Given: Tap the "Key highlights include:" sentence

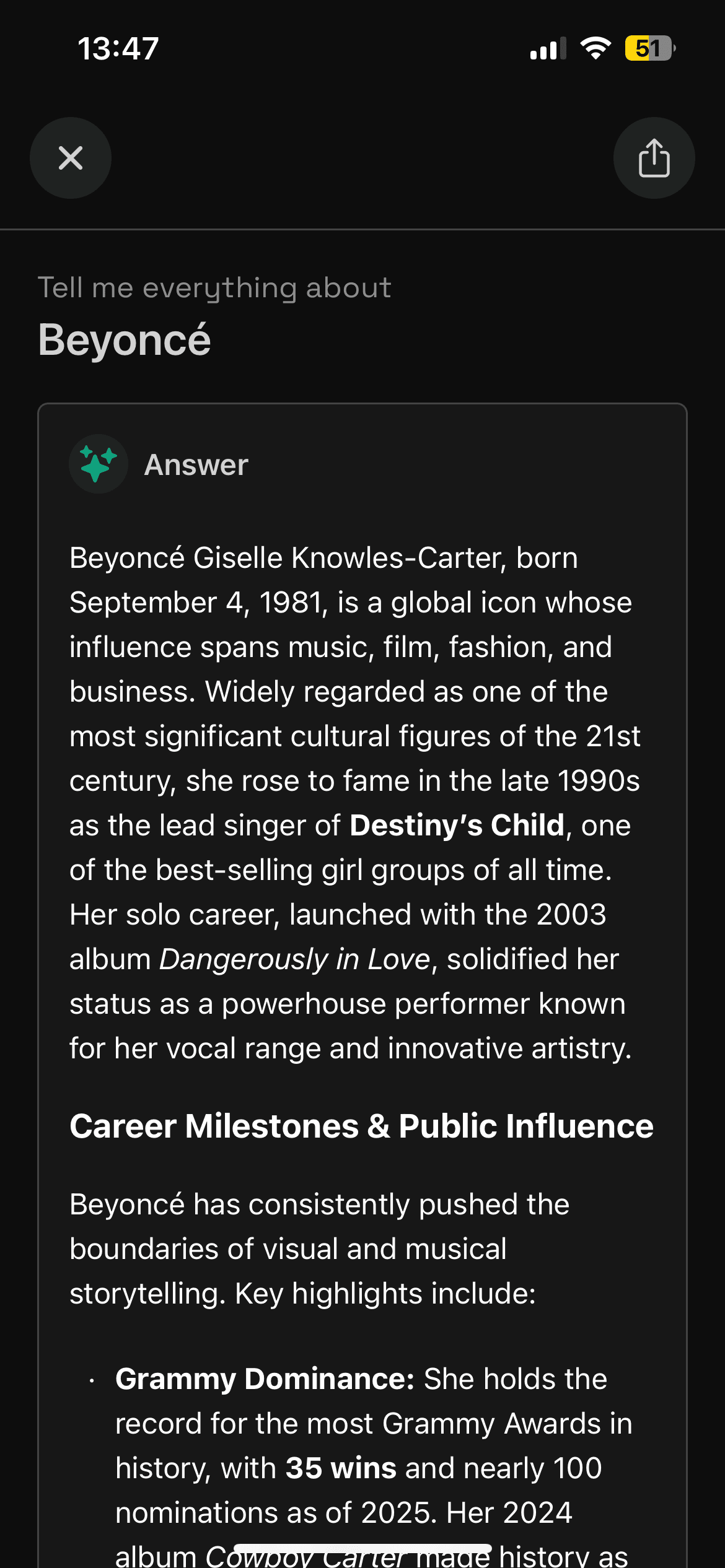Looking at the screenshot, I should pos(385,1294).
